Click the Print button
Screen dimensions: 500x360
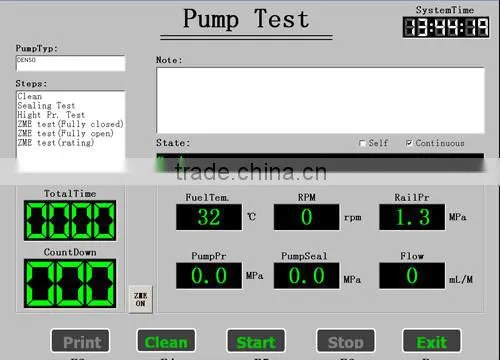pyautogui.click(x=80, y=341)
